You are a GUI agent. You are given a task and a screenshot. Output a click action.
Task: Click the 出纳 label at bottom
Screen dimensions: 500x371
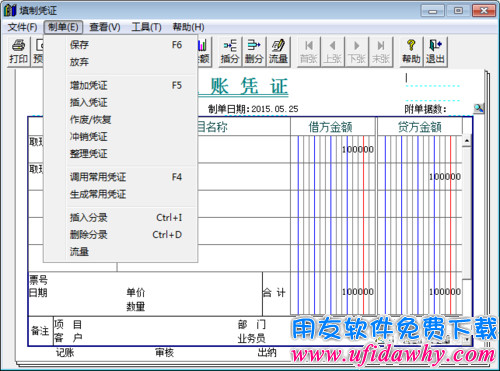267,352
